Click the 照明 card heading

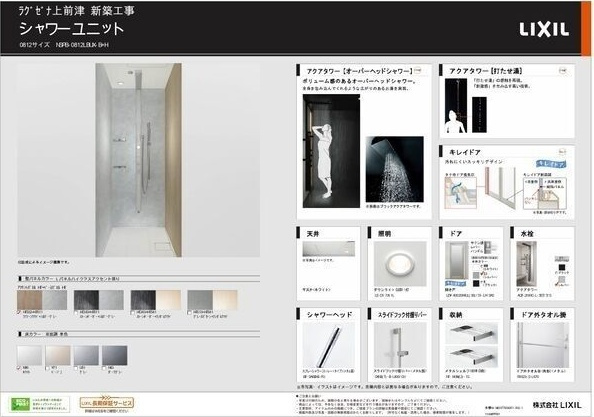(384, 234)
